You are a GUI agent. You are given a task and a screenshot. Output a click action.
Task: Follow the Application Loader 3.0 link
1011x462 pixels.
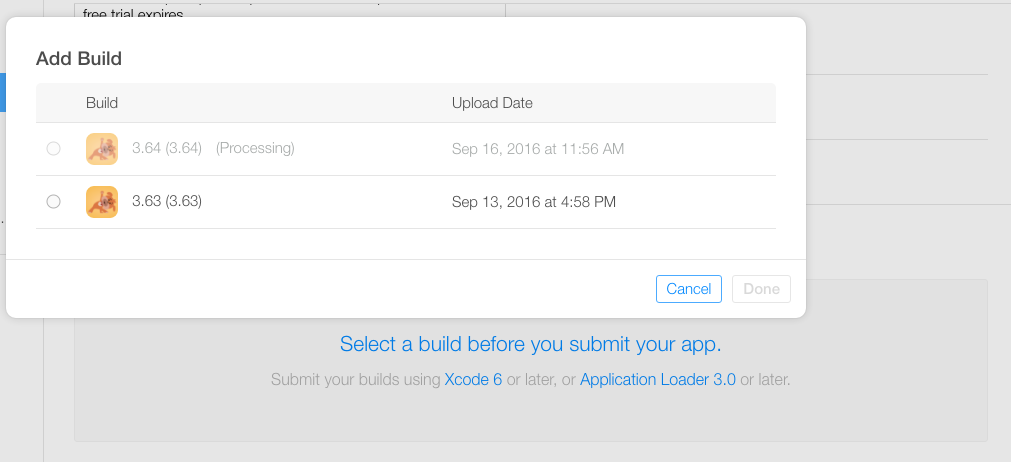pyautogui.click(x=658, y=380)
